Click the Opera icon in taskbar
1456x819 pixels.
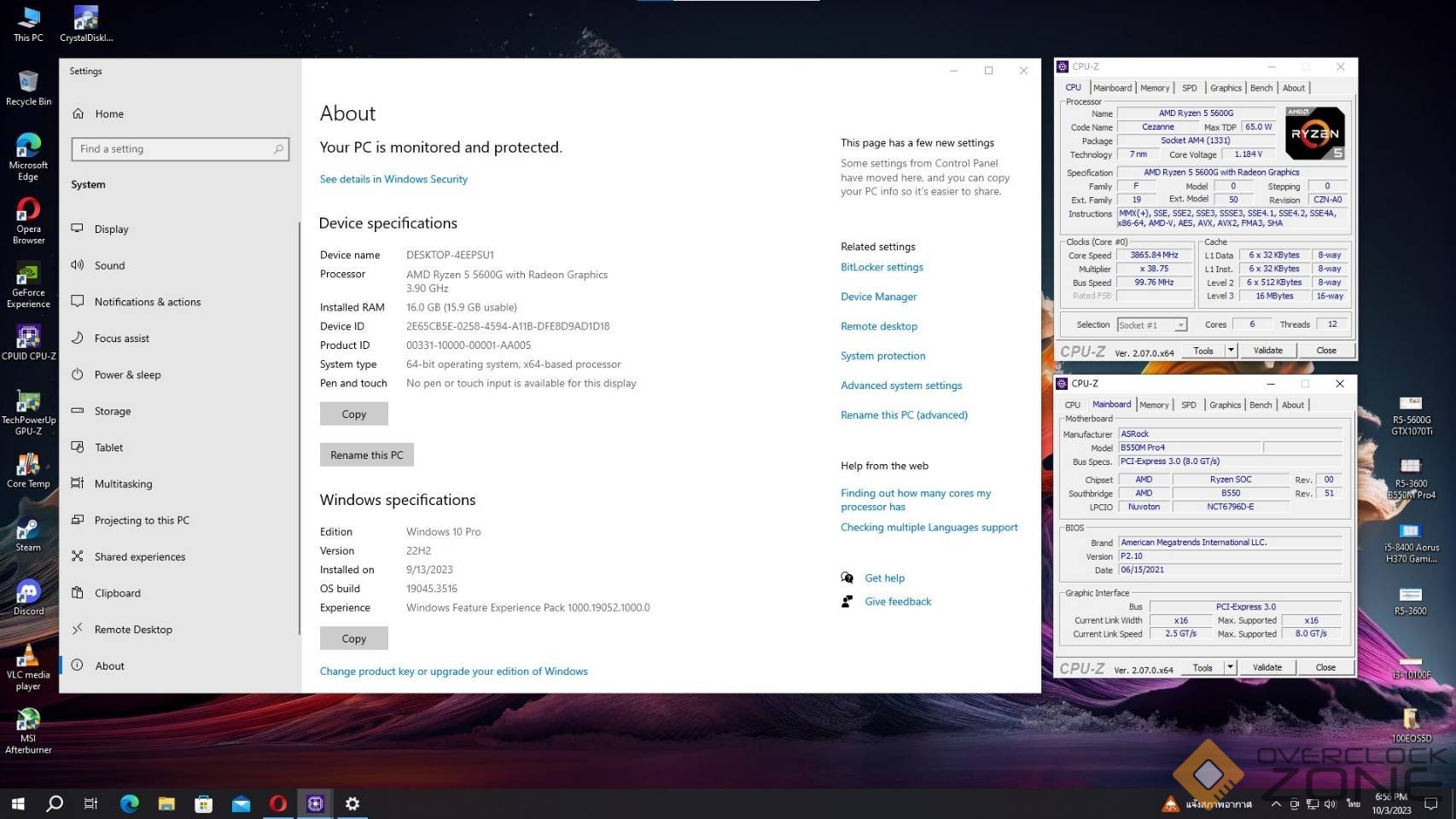(277, 804)
